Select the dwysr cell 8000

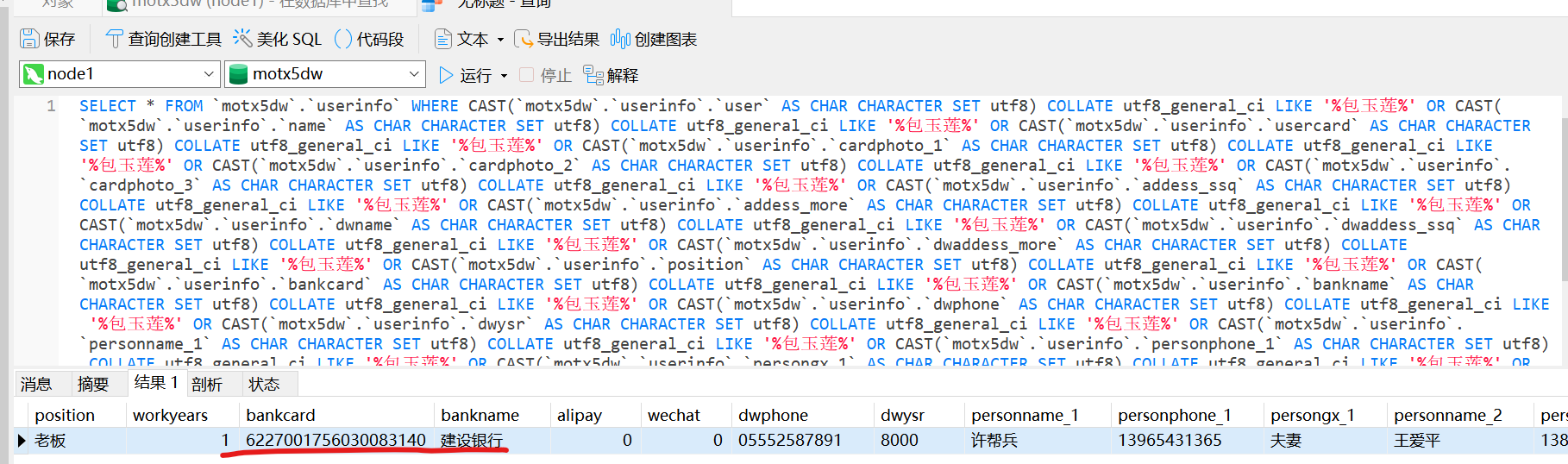[x=919, y=440]
